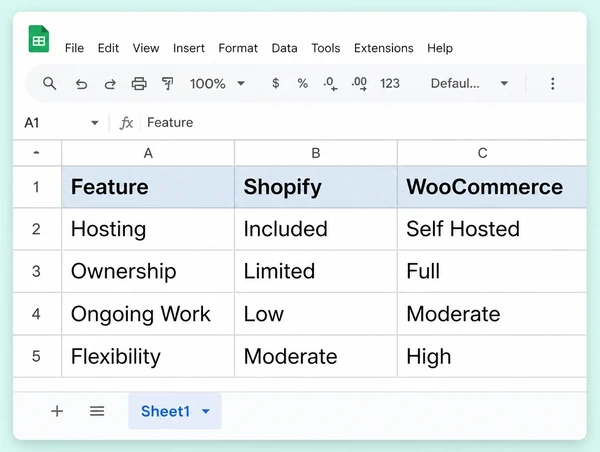Open the File menu
The image size is (600, 452).
click(x=74, y=48)
